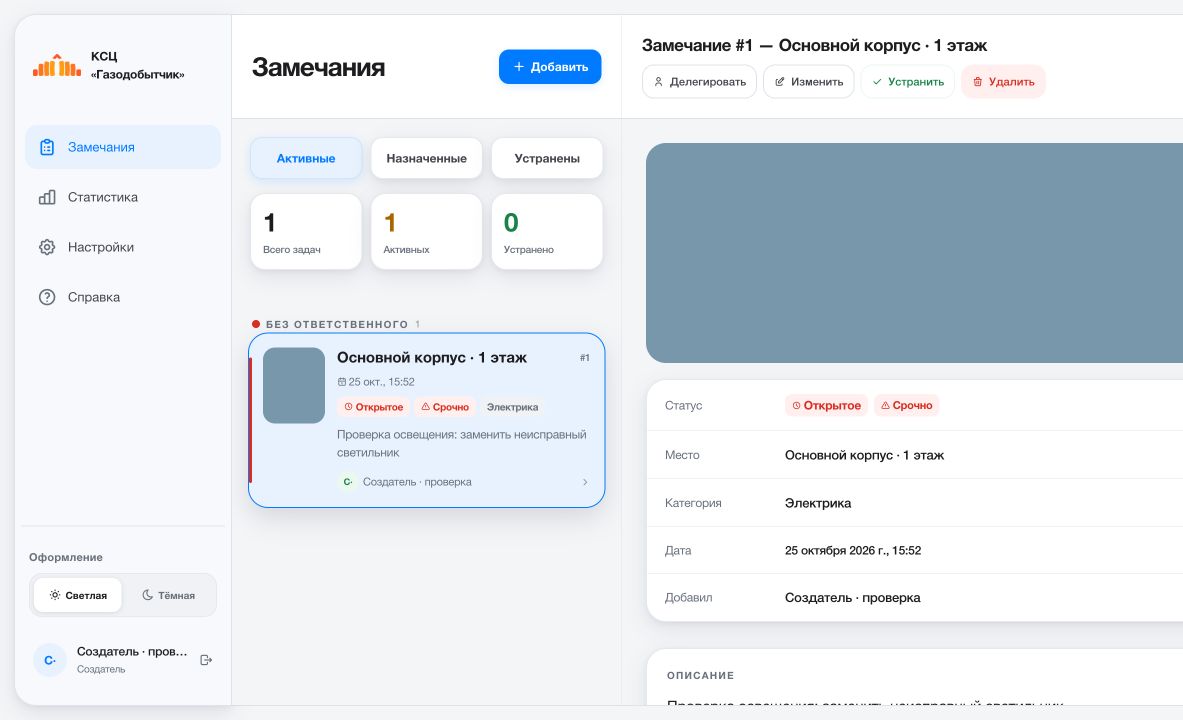Click the date value 25 октября 2026 г., 15:52
Screen dimensions: 1183x720
[853, 551]
